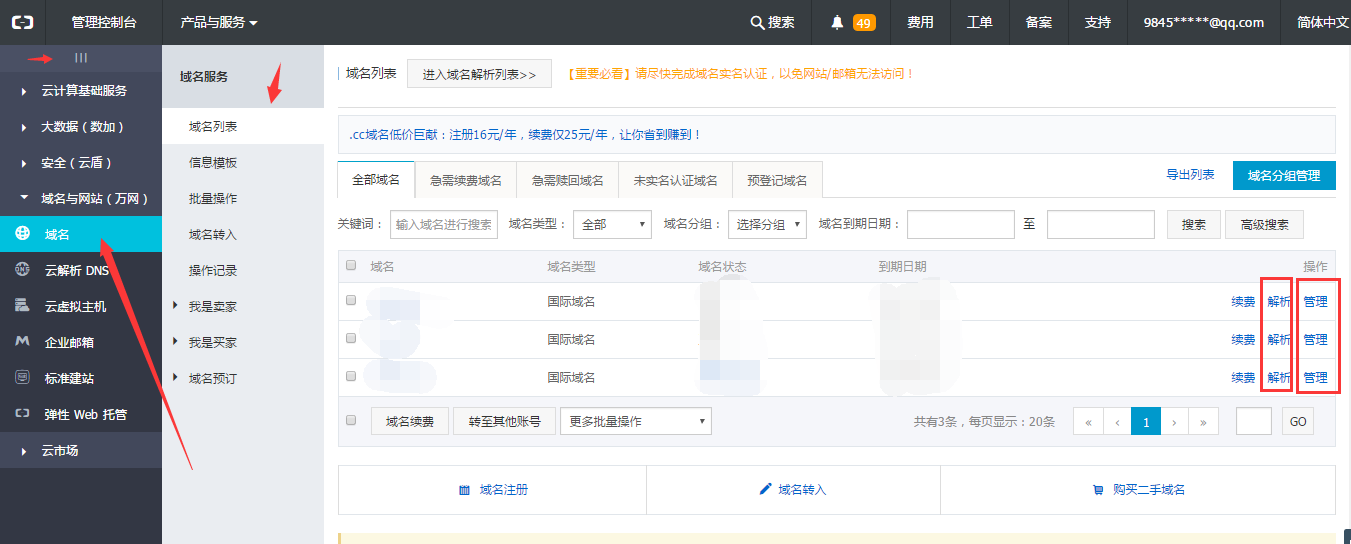Image resolution: width=1351 pixels, height=544 pixels.
Task: Expand 云市场 section
Action: [81, 450]
